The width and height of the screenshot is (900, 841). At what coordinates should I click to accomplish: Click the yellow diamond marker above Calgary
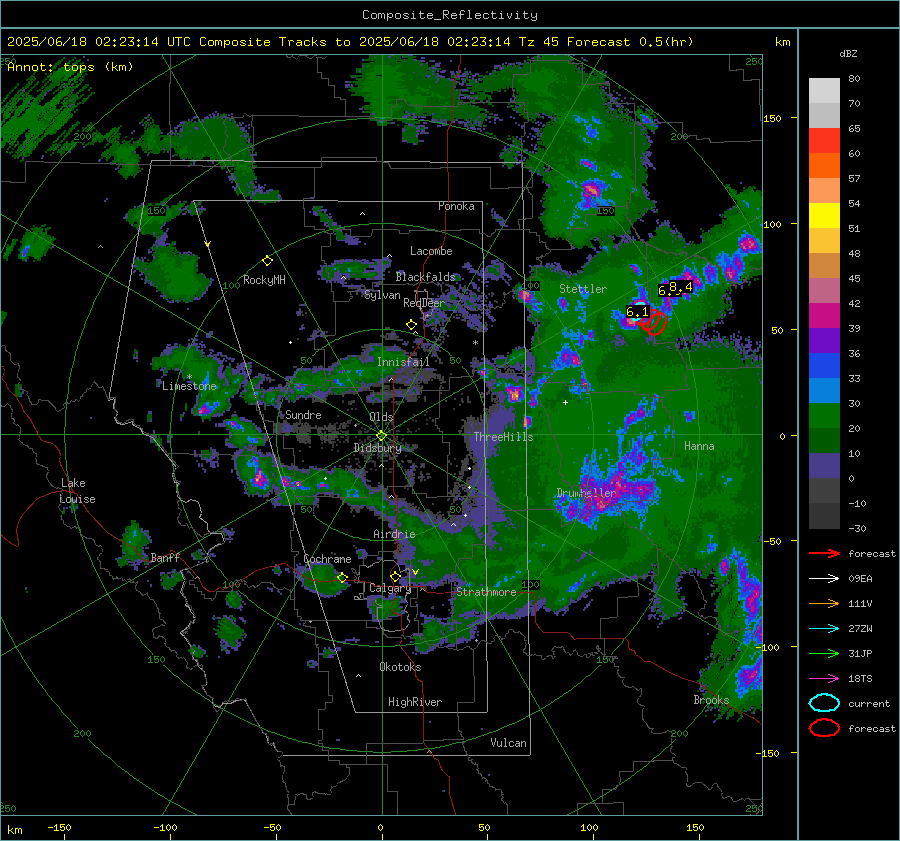(395, 576)
